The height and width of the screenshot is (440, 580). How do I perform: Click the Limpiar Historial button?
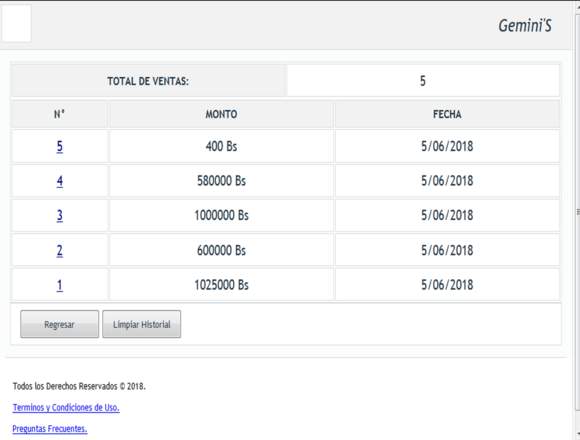point(142,324)
